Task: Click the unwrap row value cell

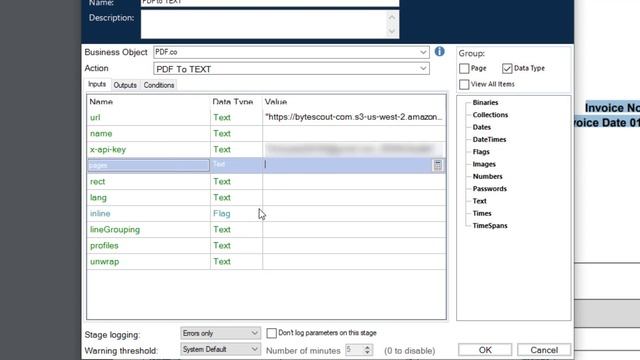Action: tap(354, 262)
